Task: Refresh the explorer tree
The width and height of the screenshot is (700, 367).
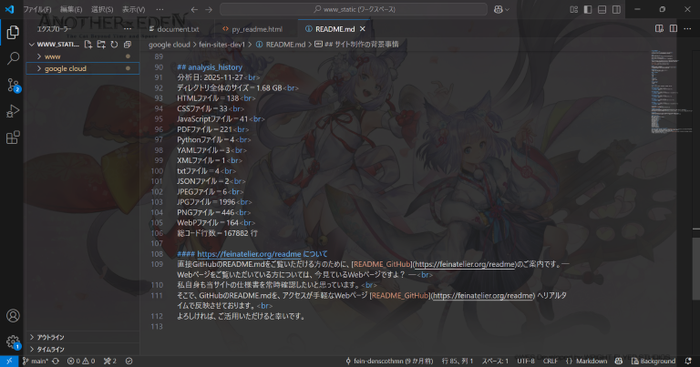Action: click(114, 44)
